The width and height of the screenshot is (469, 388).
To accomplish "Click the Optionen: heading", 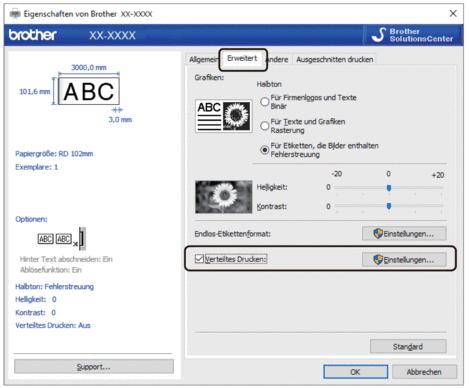I will (31, 219).
